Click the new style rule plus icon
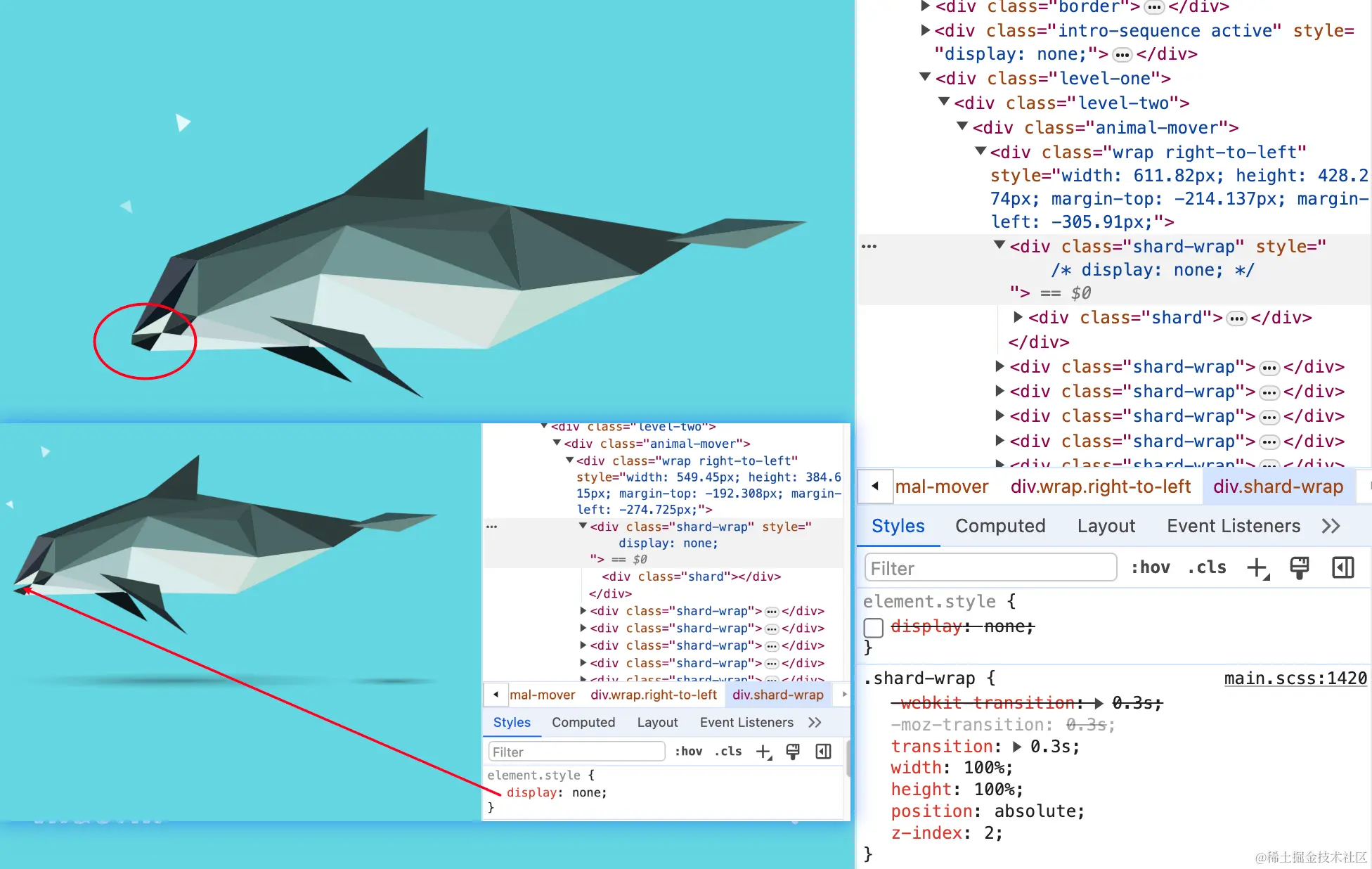The height and width of the screenshot is (869, 1372). click(x=1257, y=567)
